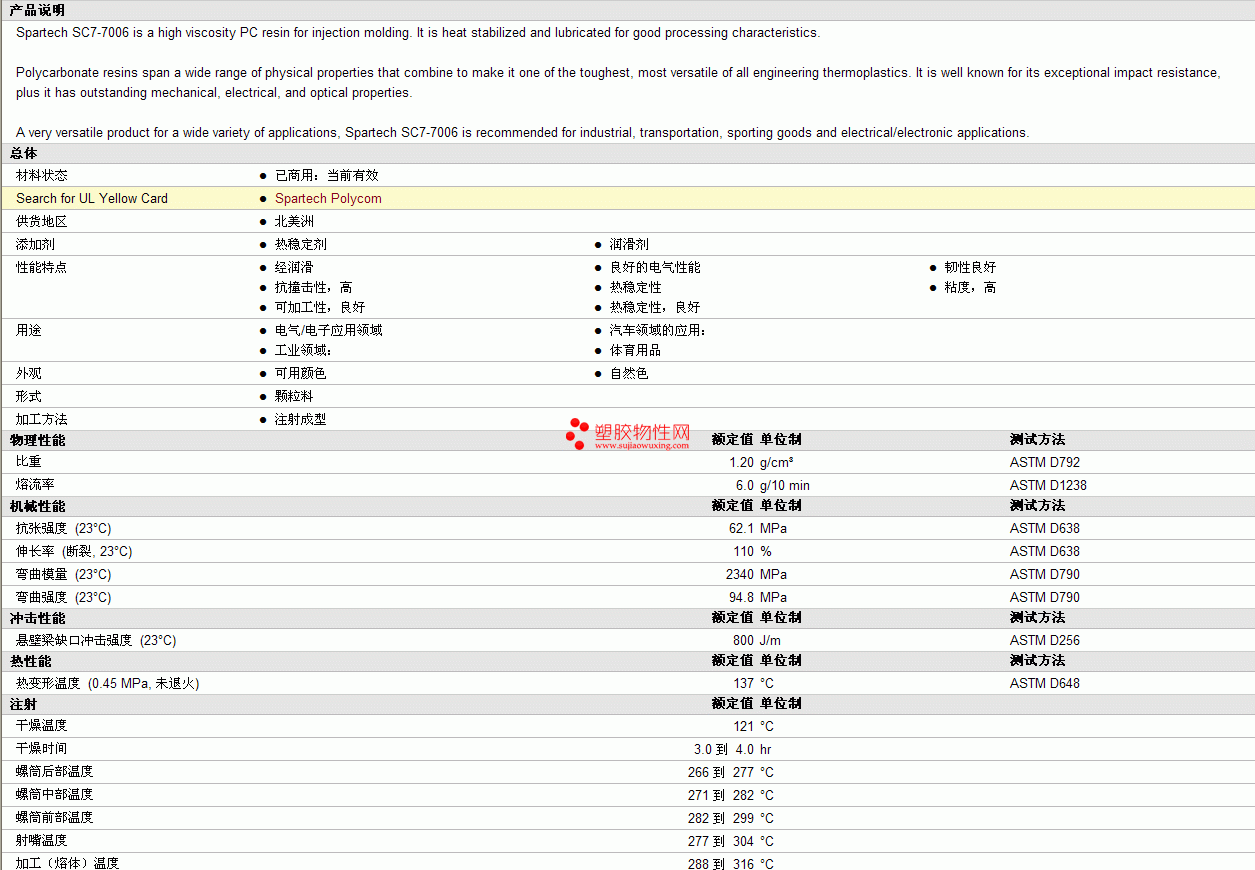Select the form value '颗粒料'
Viewport: 1255px width, 870px height.
294,396
